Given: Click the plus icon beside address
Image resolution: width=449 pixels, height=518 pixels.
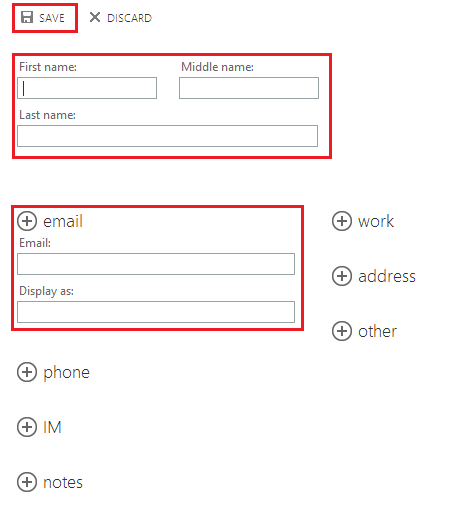Looking at the screenshot, I should click(x=342, y=276).
